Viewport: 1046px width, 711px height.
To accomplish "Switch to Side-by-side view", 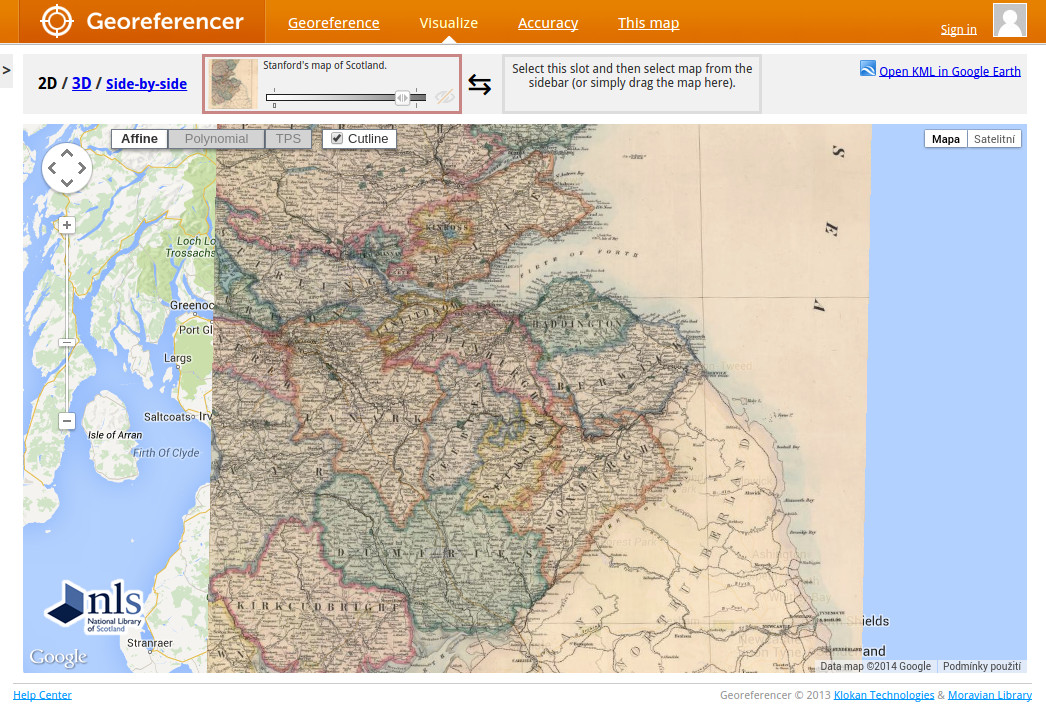I will pos(146,83).
